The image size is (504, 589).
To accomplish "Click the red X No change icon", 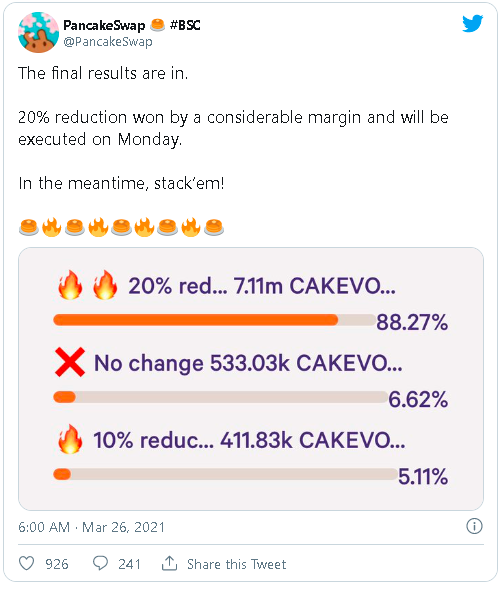I will tap(70, 362).
